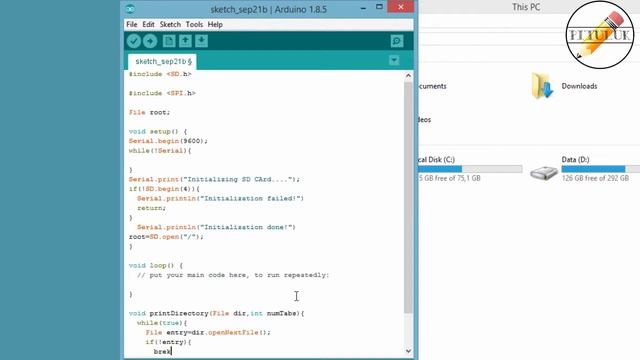Select the Data (D:) drive icon
The width and height of the screenshot is (640, 360).
click(544, 173)
